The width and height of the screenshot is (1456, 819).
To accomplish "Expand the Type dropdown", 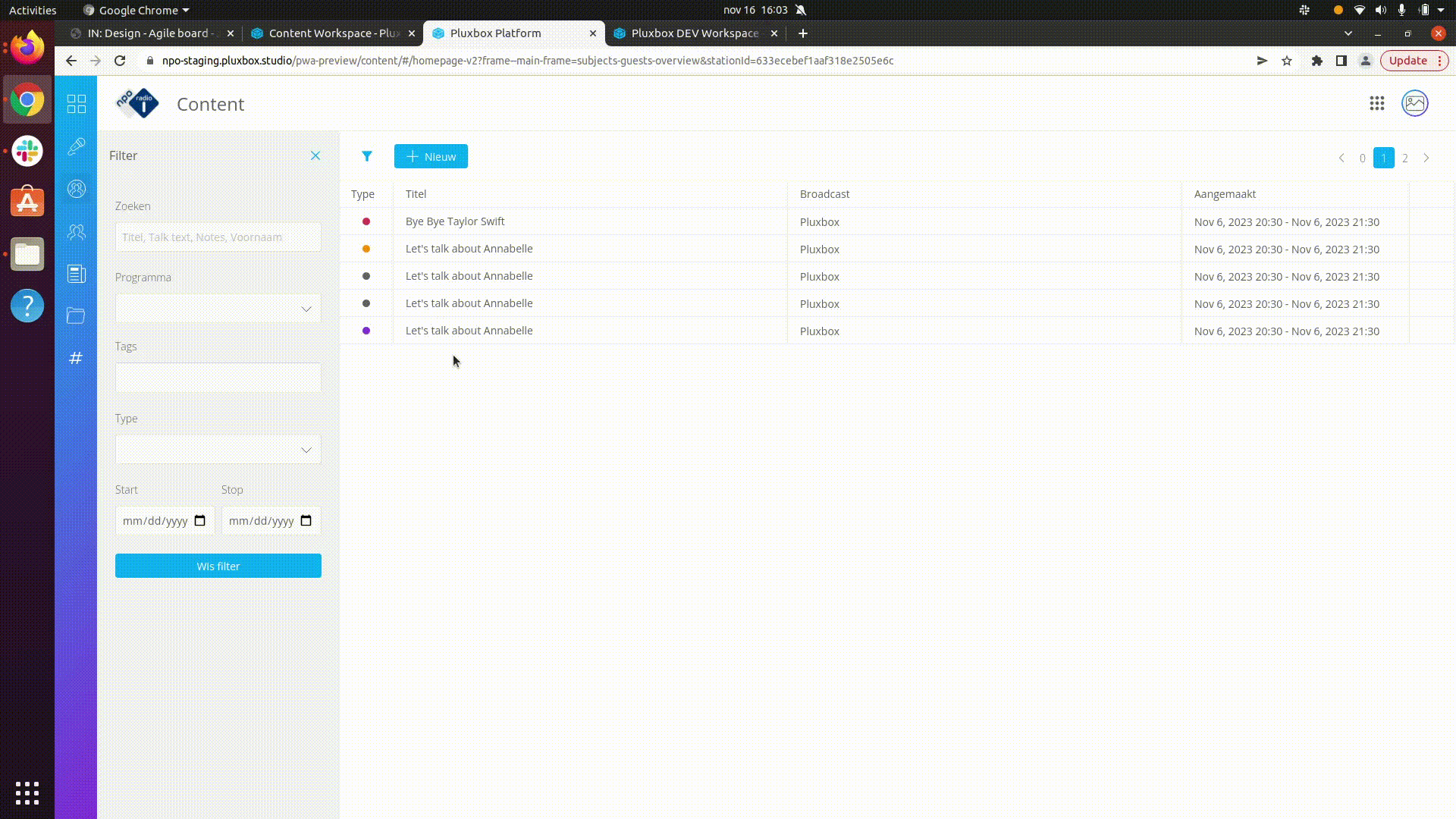I will [218, 450].
